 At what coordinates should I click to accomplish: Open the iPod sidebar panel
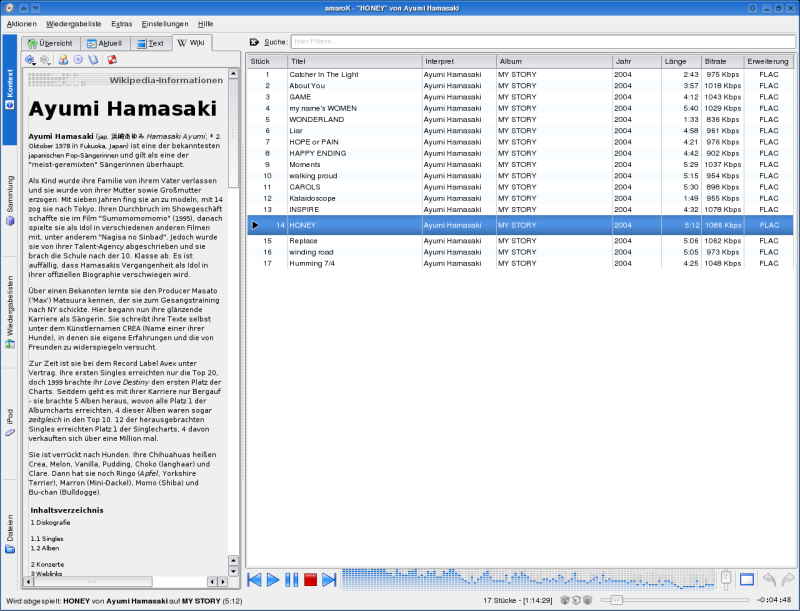(10, 423)
